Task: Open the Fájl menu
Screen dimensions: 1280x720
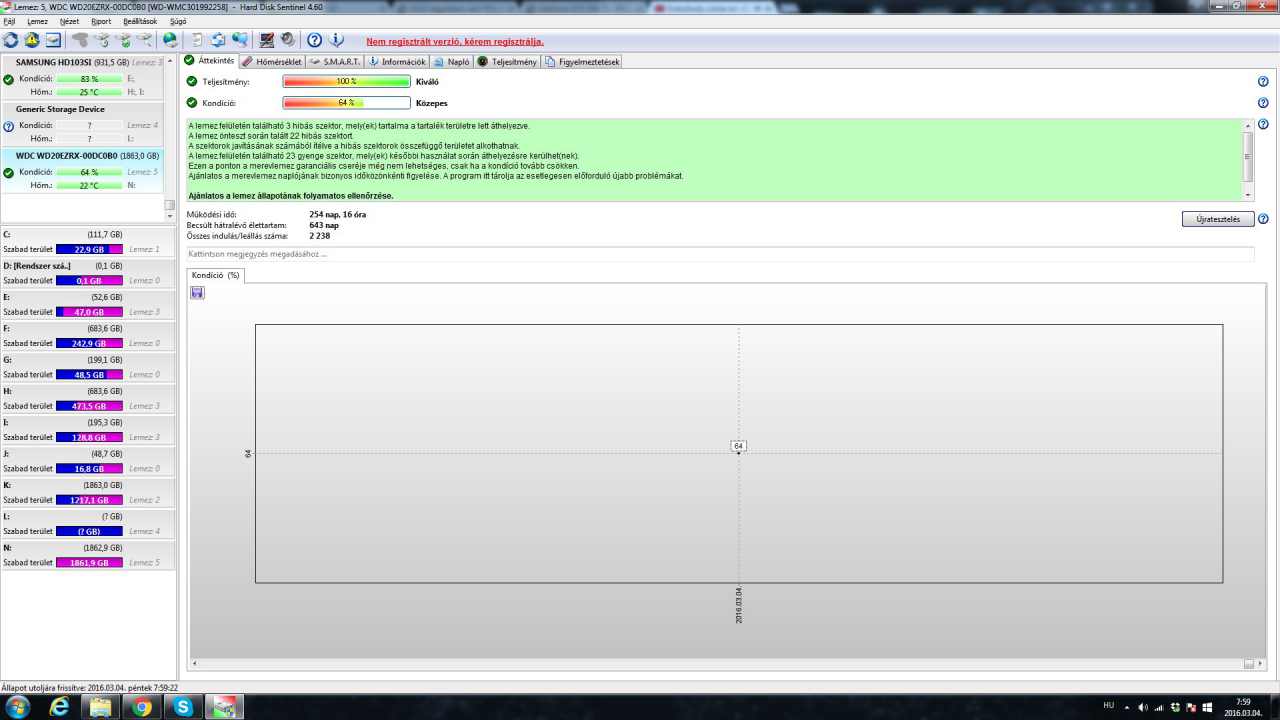Action: click(x=9, y=21)
